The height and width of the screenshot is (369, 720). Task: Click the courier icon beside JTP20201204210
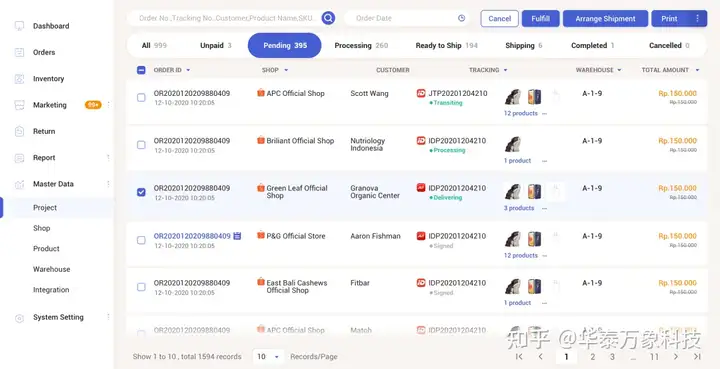(421, 93)
